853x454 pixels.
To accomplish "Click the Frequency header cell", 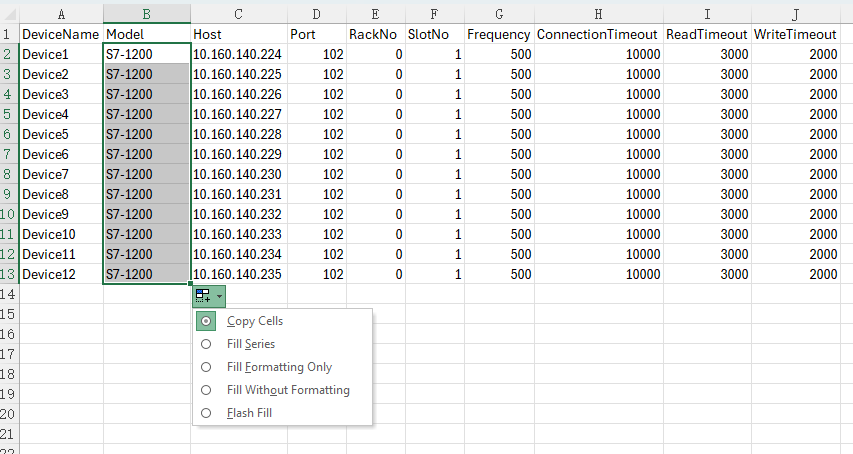I will click(x=498, y=34).
